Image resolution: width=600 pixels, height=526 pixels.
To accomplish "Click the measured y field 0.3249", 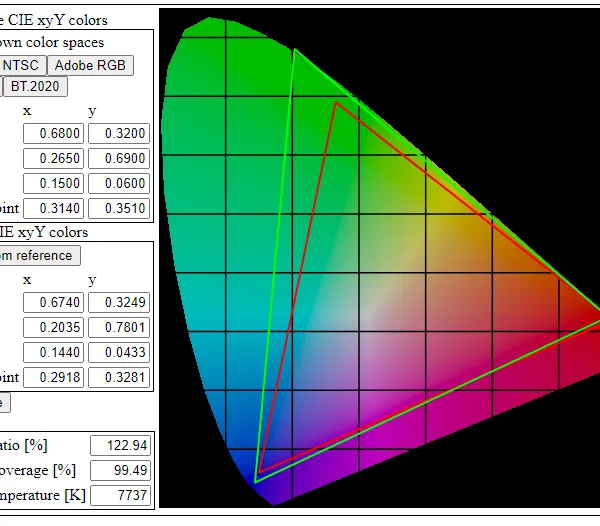I will pyautogui.click(x=119, y=303).
